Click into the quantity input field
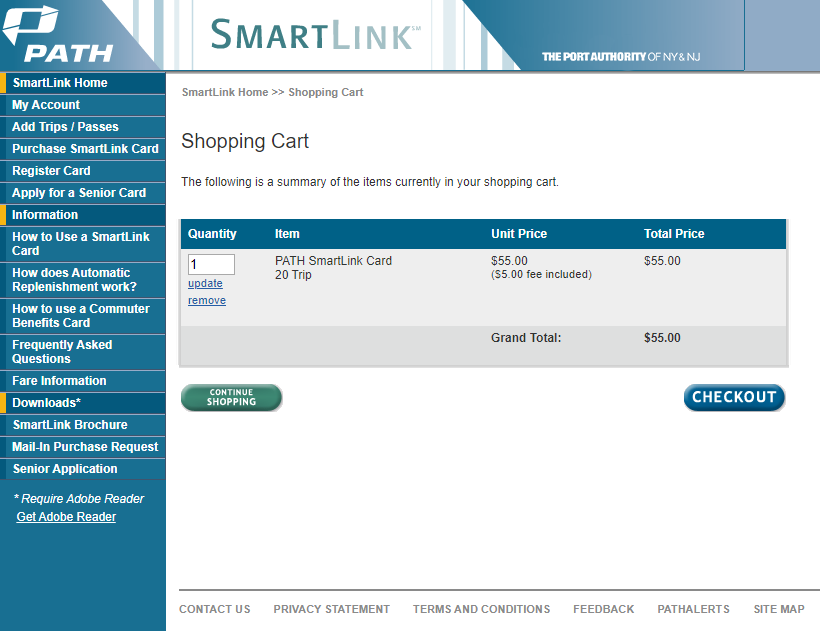This screenshot has width=820, height=631. (x=211, y=264)
